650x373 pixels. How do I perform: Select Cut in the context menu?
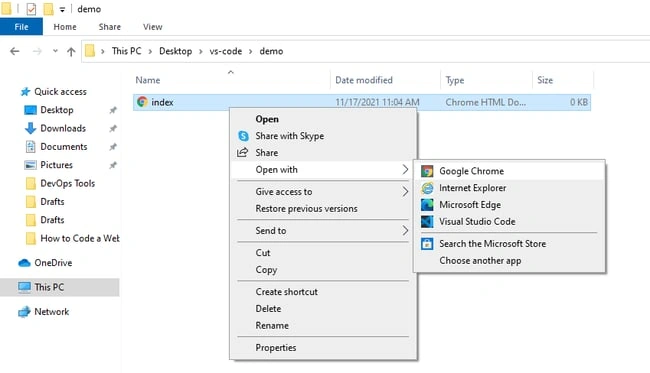[323, 253]
